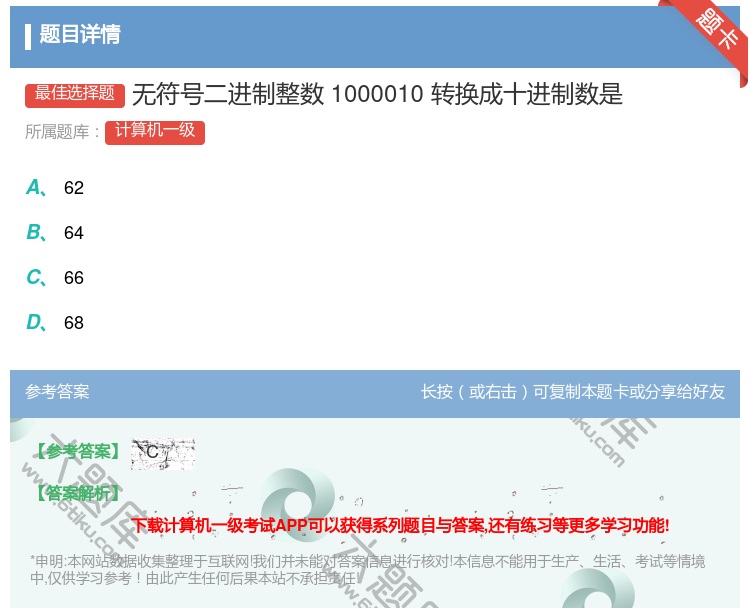
Task: Click the 【参考答案】 green label
Action: coord(77,451)
